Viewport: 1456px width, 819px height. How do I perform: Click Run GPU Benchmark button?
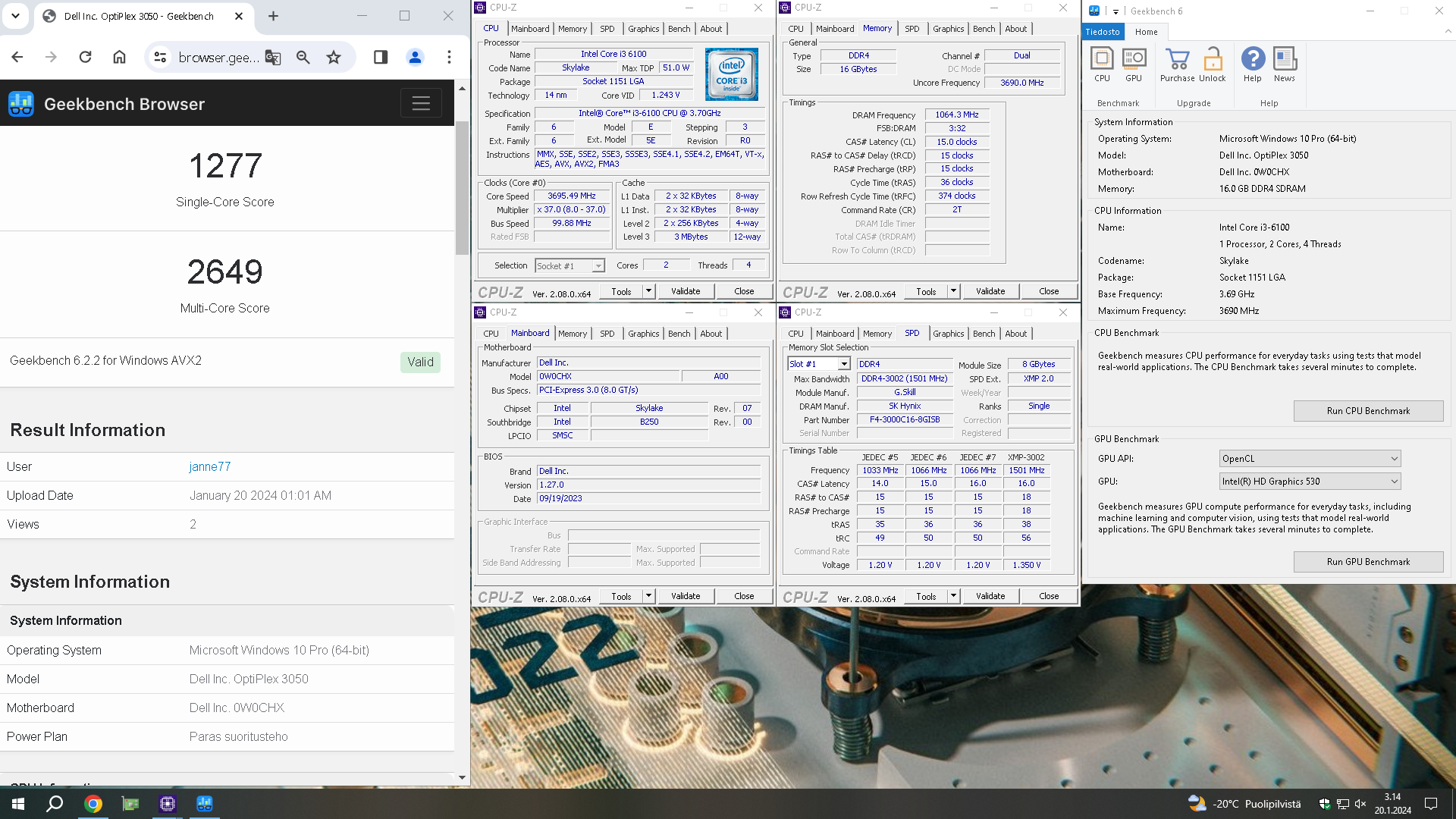pyautogui.click(x=1368, y=562)
